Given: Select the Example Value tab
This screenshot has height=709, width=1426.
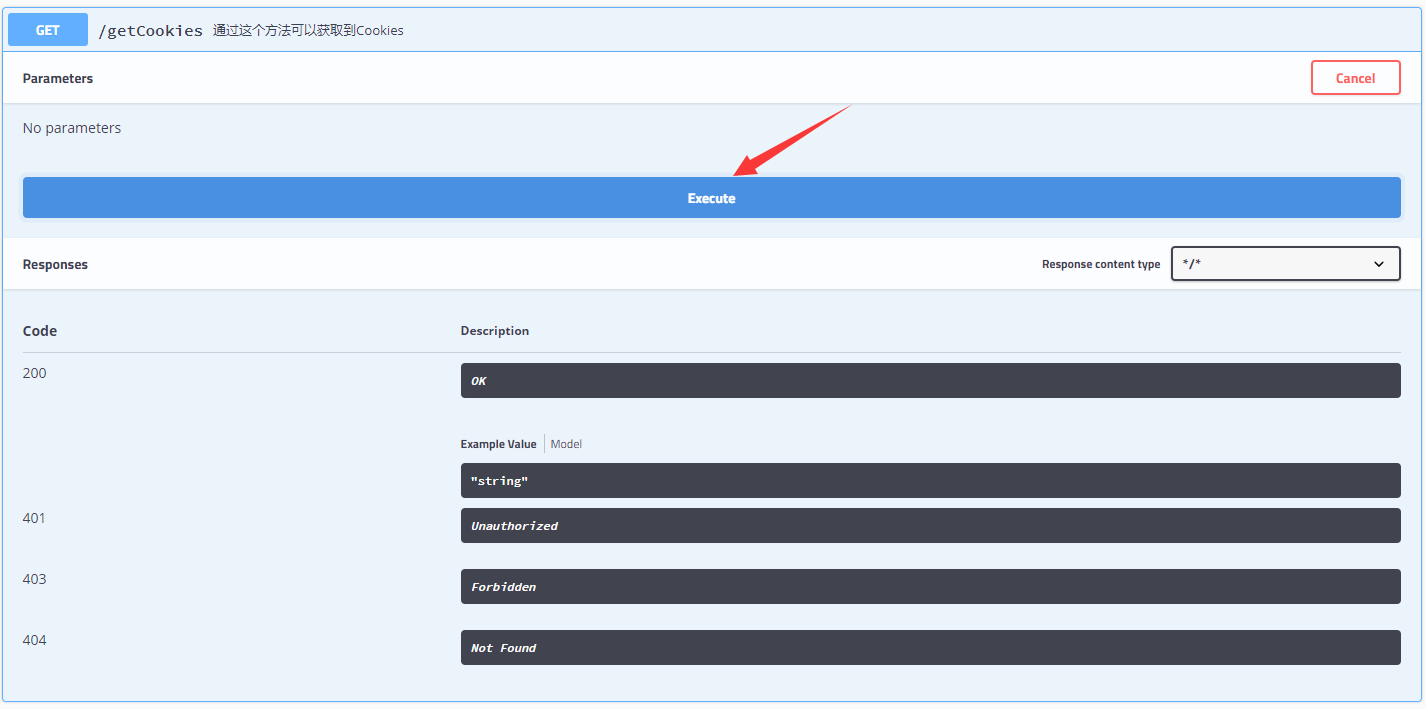Looking at the screenshot, I should (498, 444).
